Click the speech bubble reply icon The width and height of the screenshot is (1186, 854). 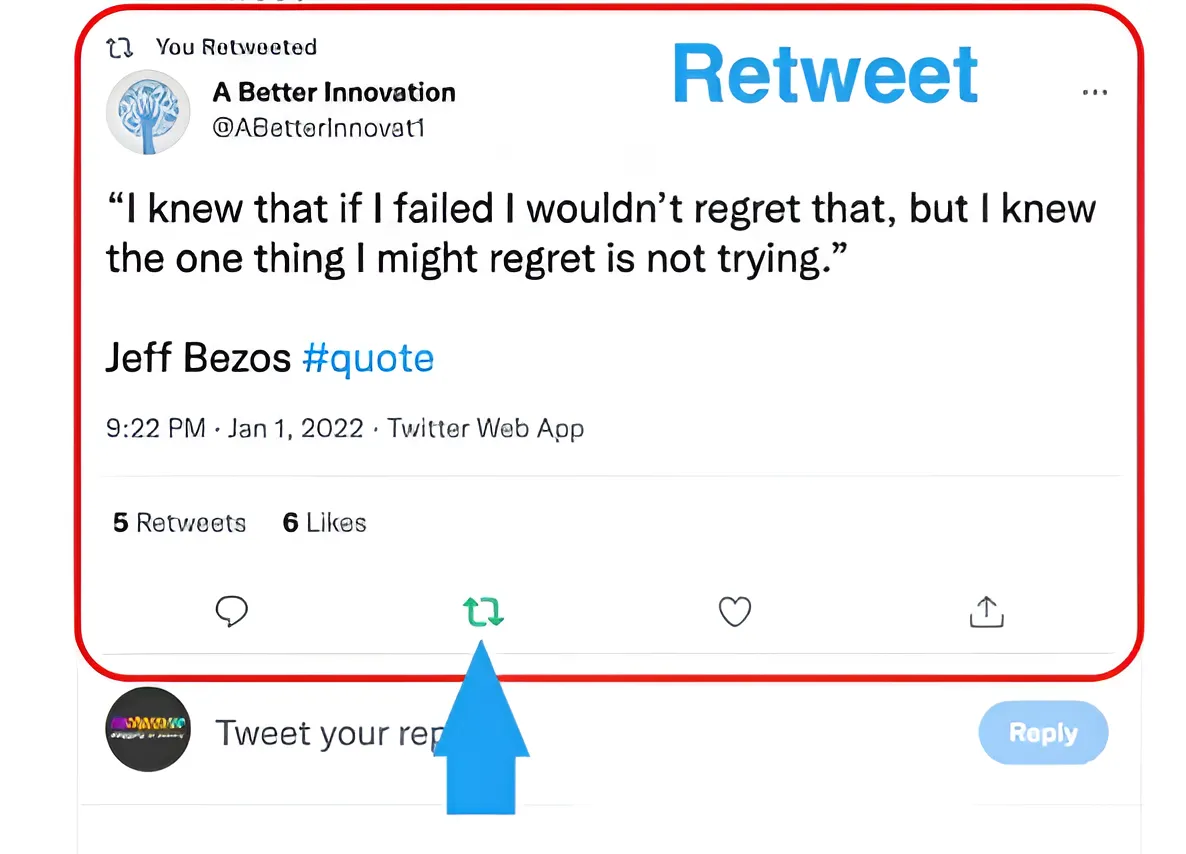(x=232, y=611)
